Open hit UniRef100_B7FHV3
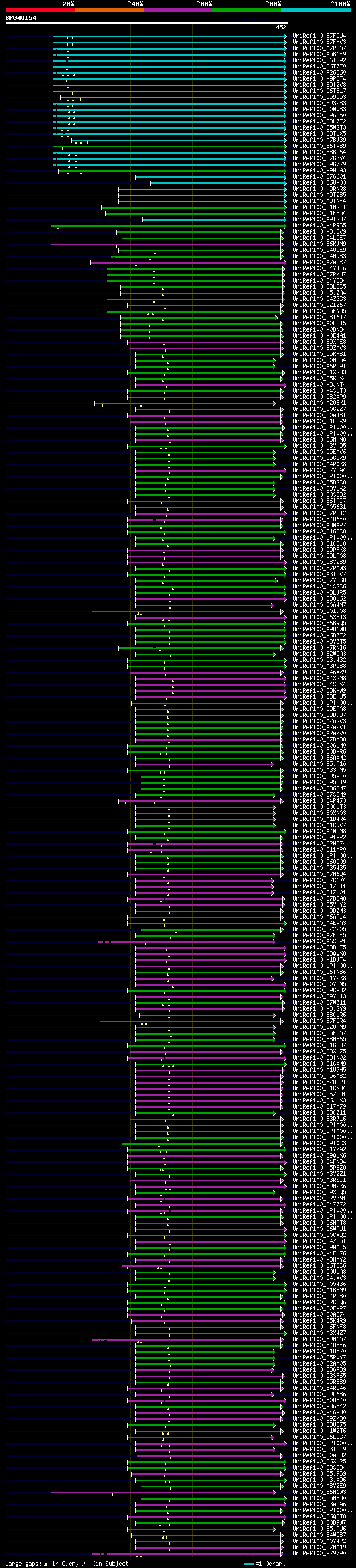This screenshot has width=356, height=1568. coord(319,42)
